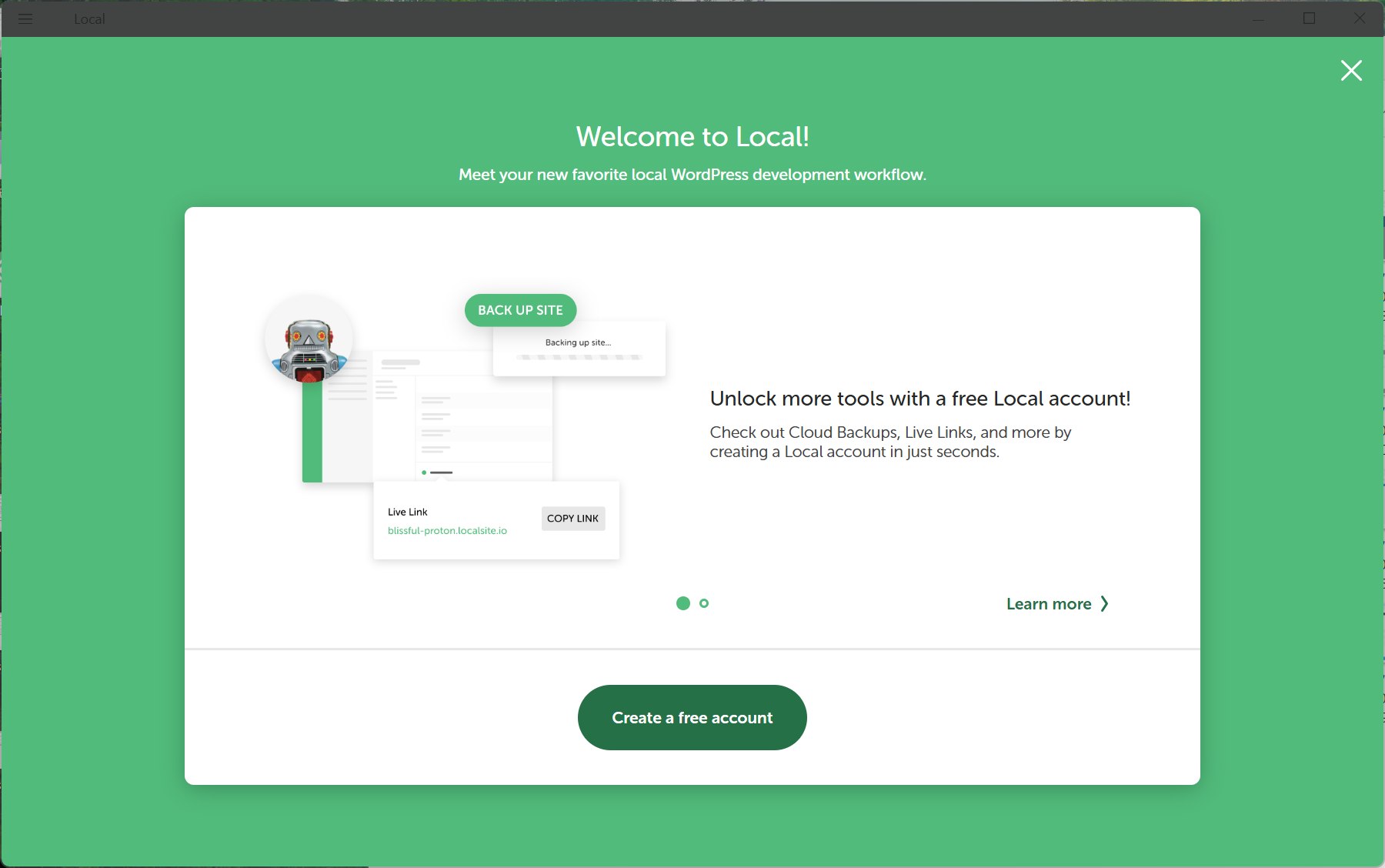Click the Backing up site progress card
Image resolution: width=1385 pixels, height=868 pixels.
(x=578, y=349)
